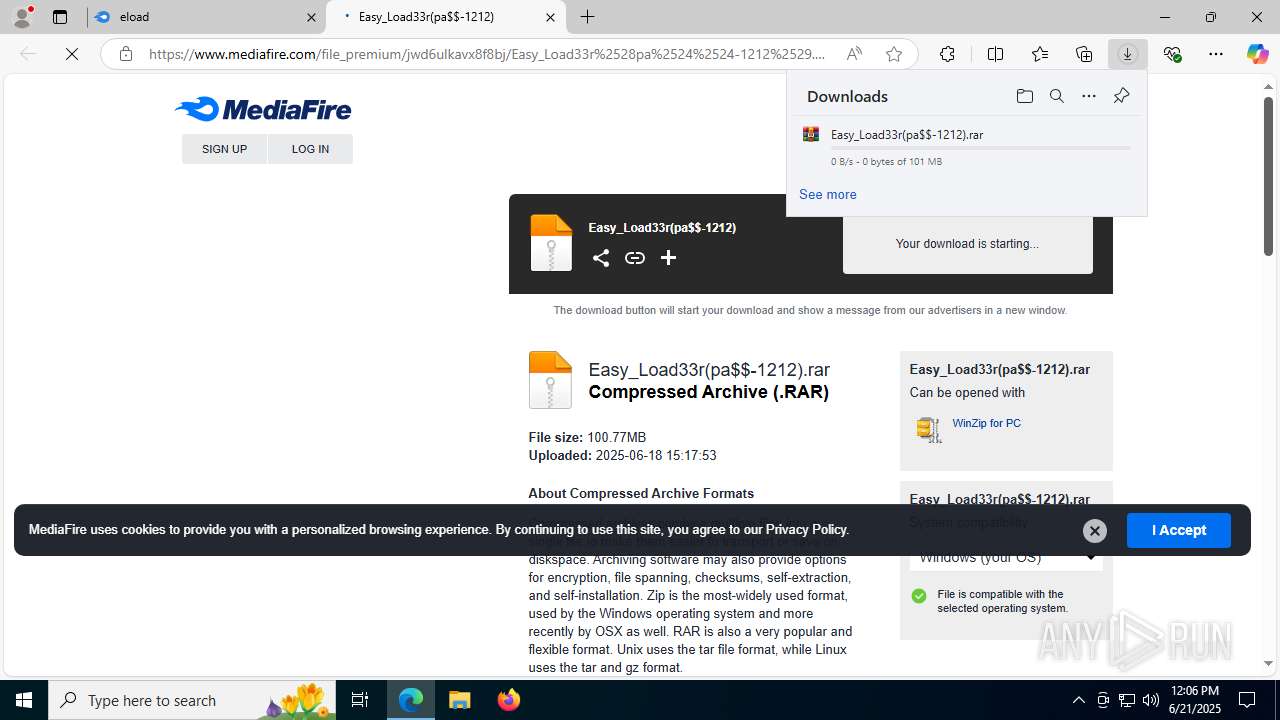Open File Explorer from taskbar
The image size is (1280, 720).
point(460,700)
